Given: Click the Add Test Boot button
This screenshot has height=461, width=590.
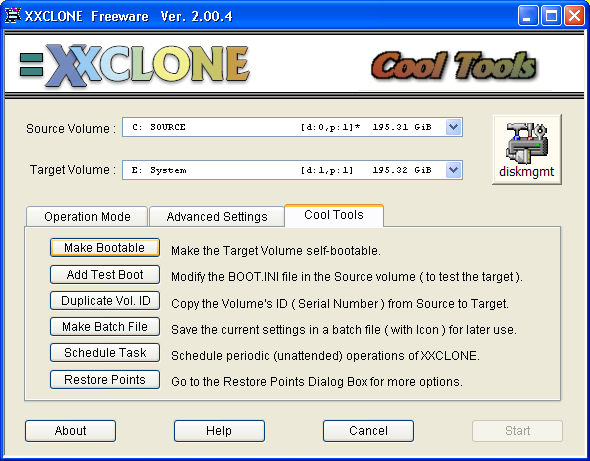Looking at the screenshot, I should [105, 275].
